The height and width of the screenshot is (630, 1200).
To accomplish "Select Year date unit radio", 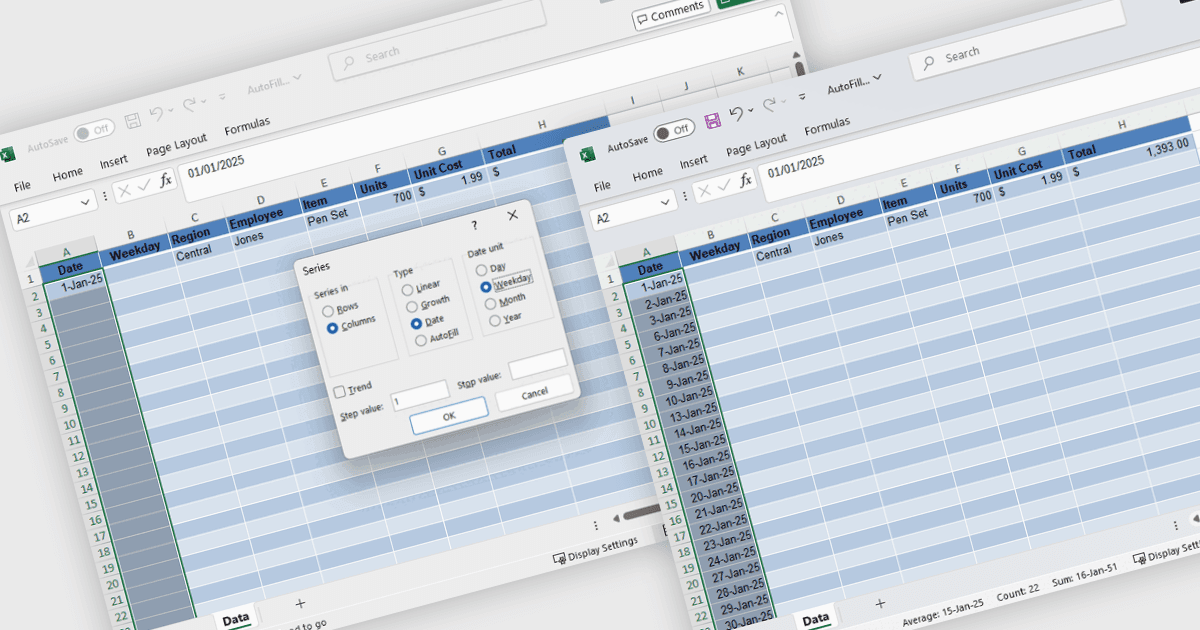I will tap(495, 320).
